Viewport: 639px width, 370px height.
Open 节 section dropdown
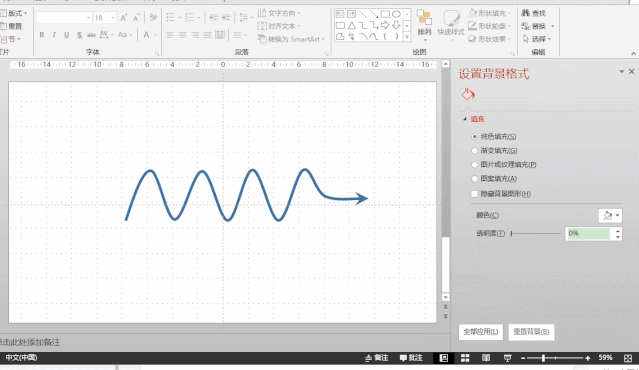[x=11, y=39]
